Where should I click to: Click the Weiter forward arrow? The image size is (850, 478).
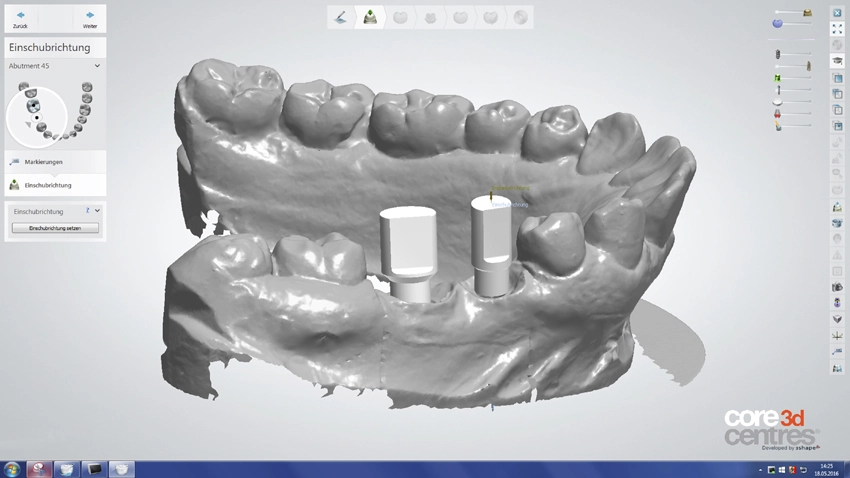coord(90,17)
